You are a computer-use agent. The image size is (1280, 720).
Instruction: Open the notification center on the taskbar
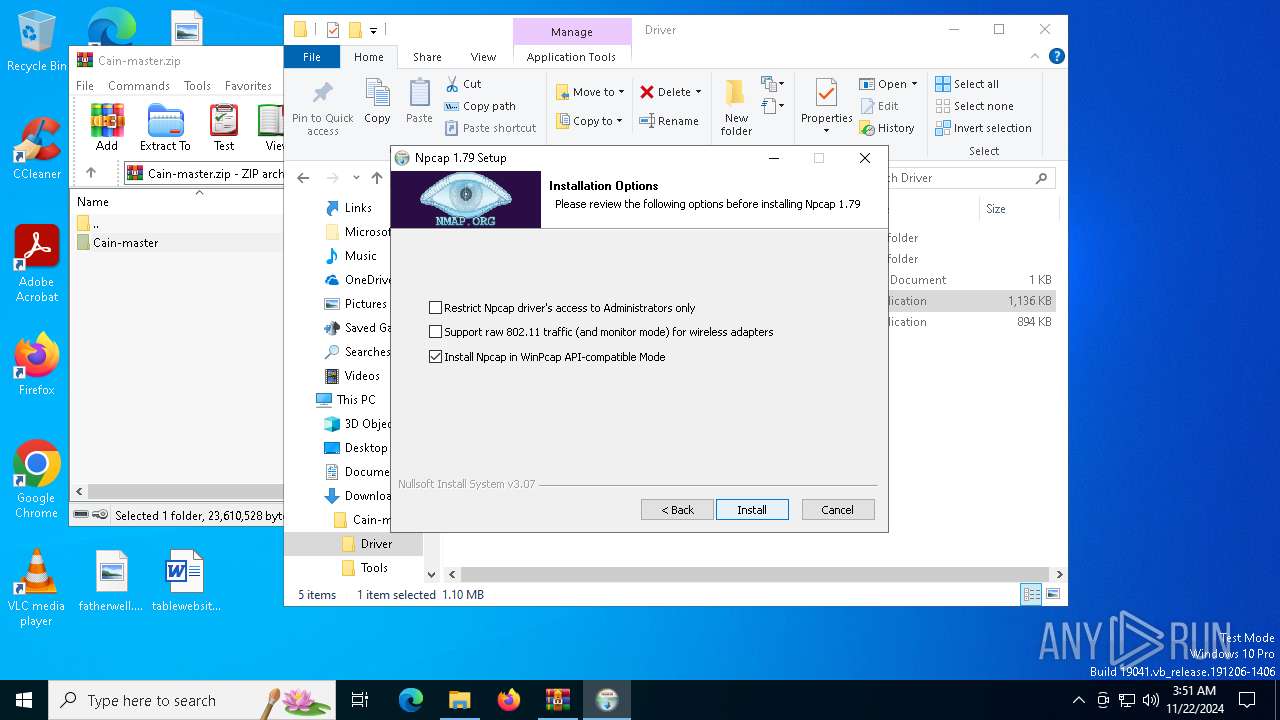tap(1247, 700)
